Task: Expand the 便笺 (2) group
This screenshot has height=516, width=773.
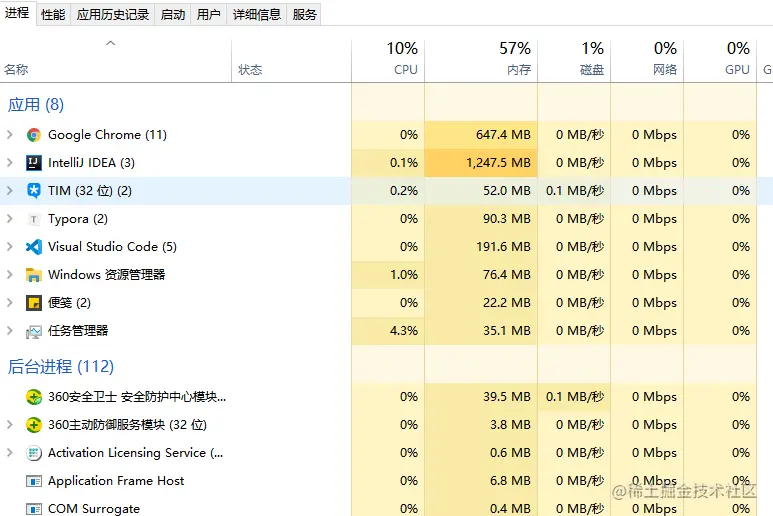Action: 9,303
